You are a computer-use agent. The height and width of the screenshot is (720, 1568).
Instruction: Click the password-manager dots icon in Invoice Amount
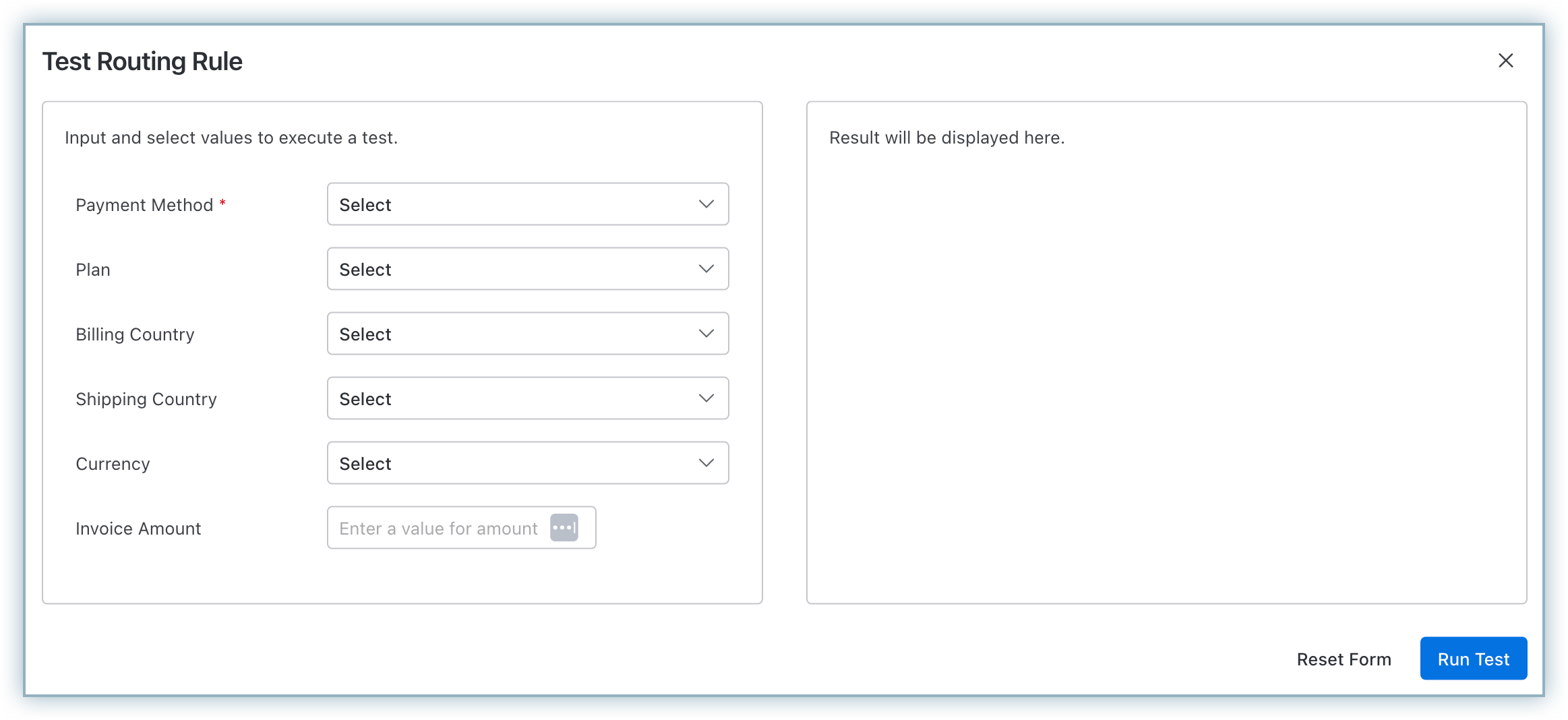coord(564,528)
